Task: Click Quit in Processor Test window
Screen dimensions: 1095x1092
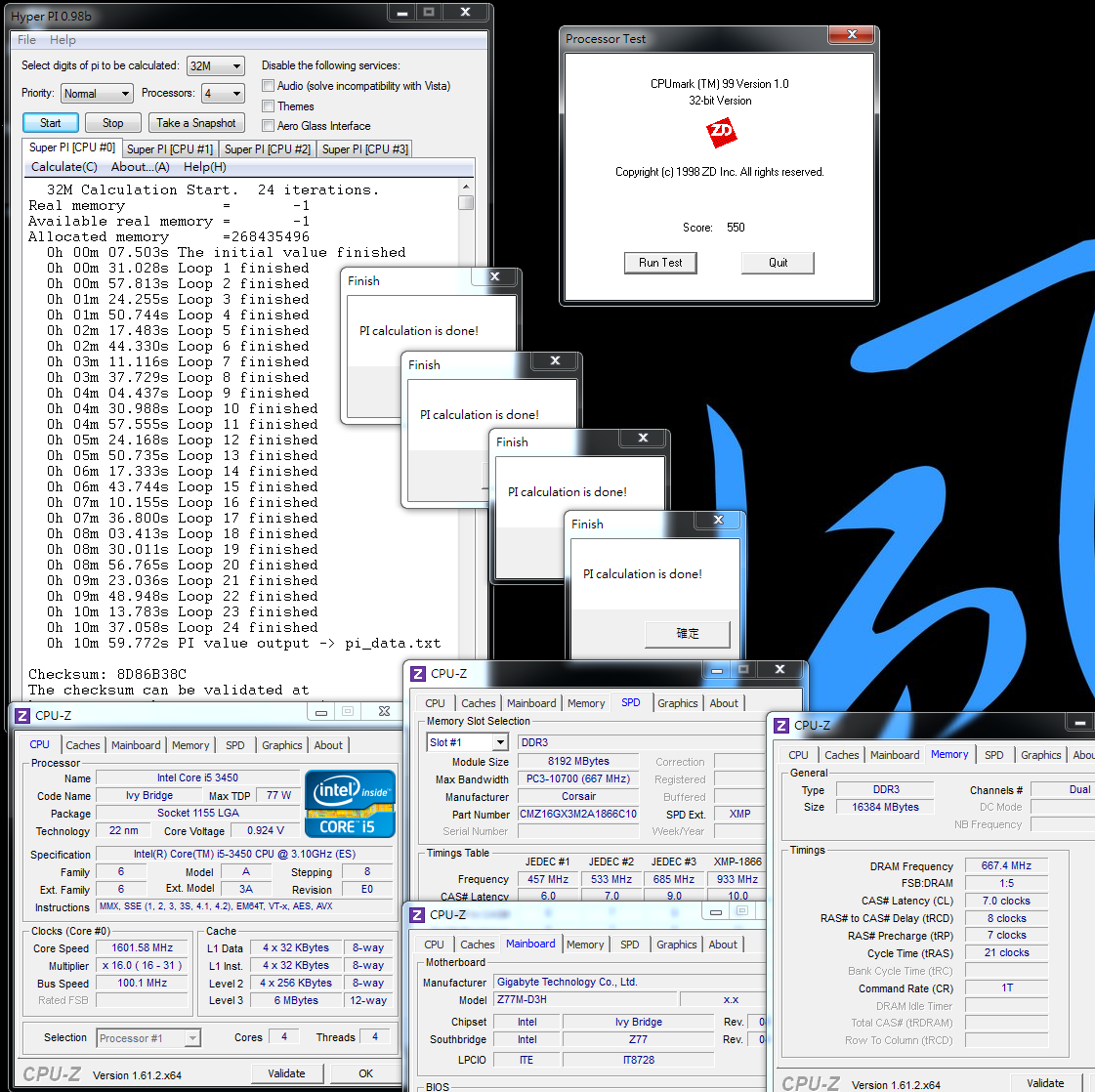Action: coord(778,263)
